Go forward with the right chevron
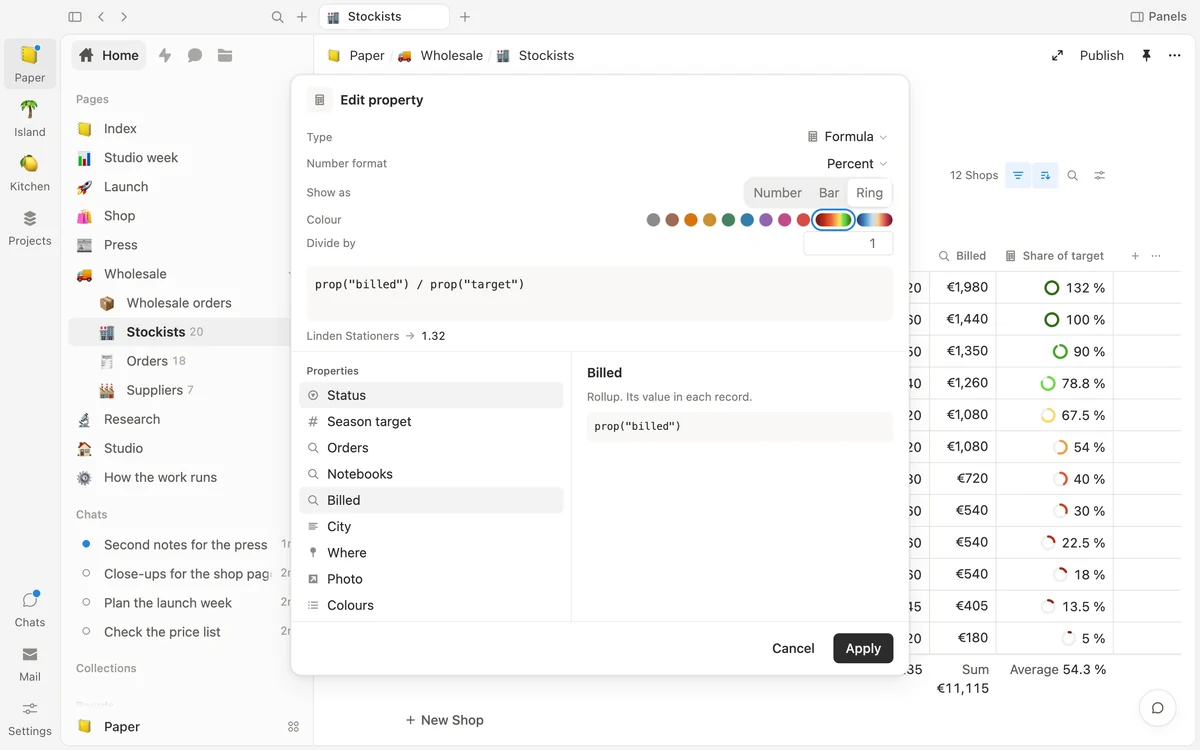 pos(124,17)
